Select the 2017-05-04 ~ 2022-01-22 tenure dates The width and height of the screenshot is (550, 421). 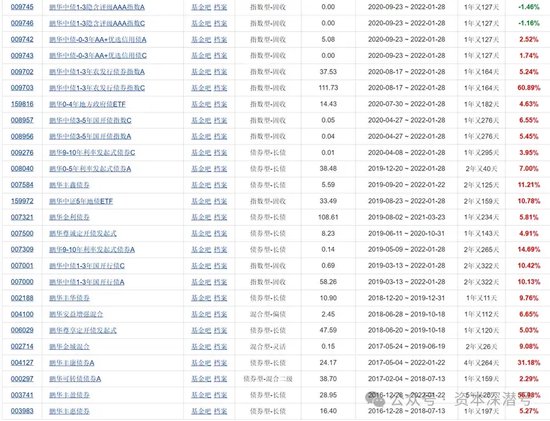407,362
